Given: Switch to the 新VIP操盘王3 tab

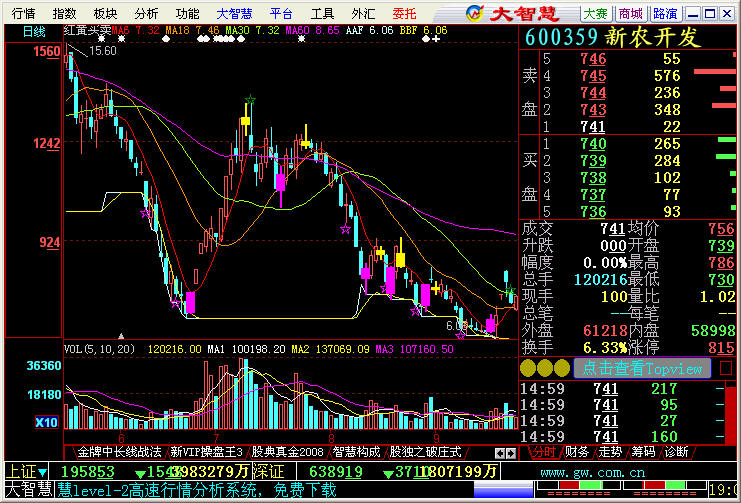Looking at the screenshot, I should coord(207,452).
